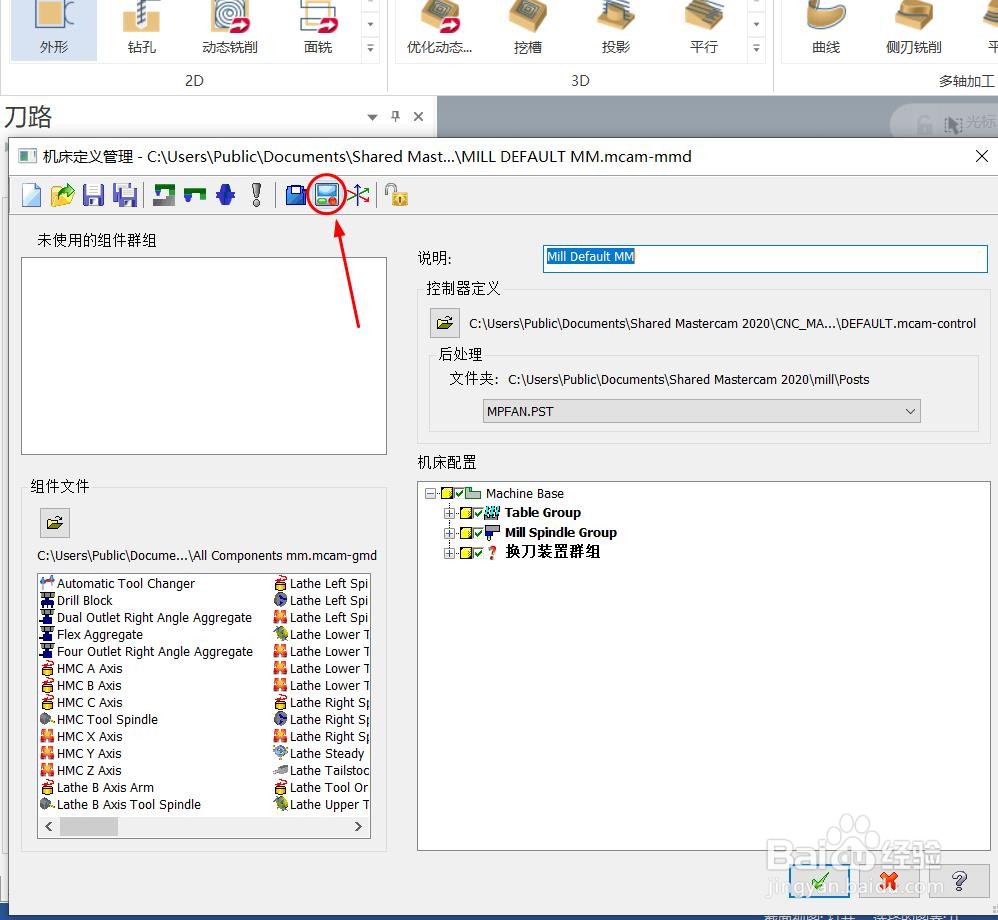Toggle the Mill Spindle Group checkbox
Viewport: 998px width, 920px height.
click(478, 532)
